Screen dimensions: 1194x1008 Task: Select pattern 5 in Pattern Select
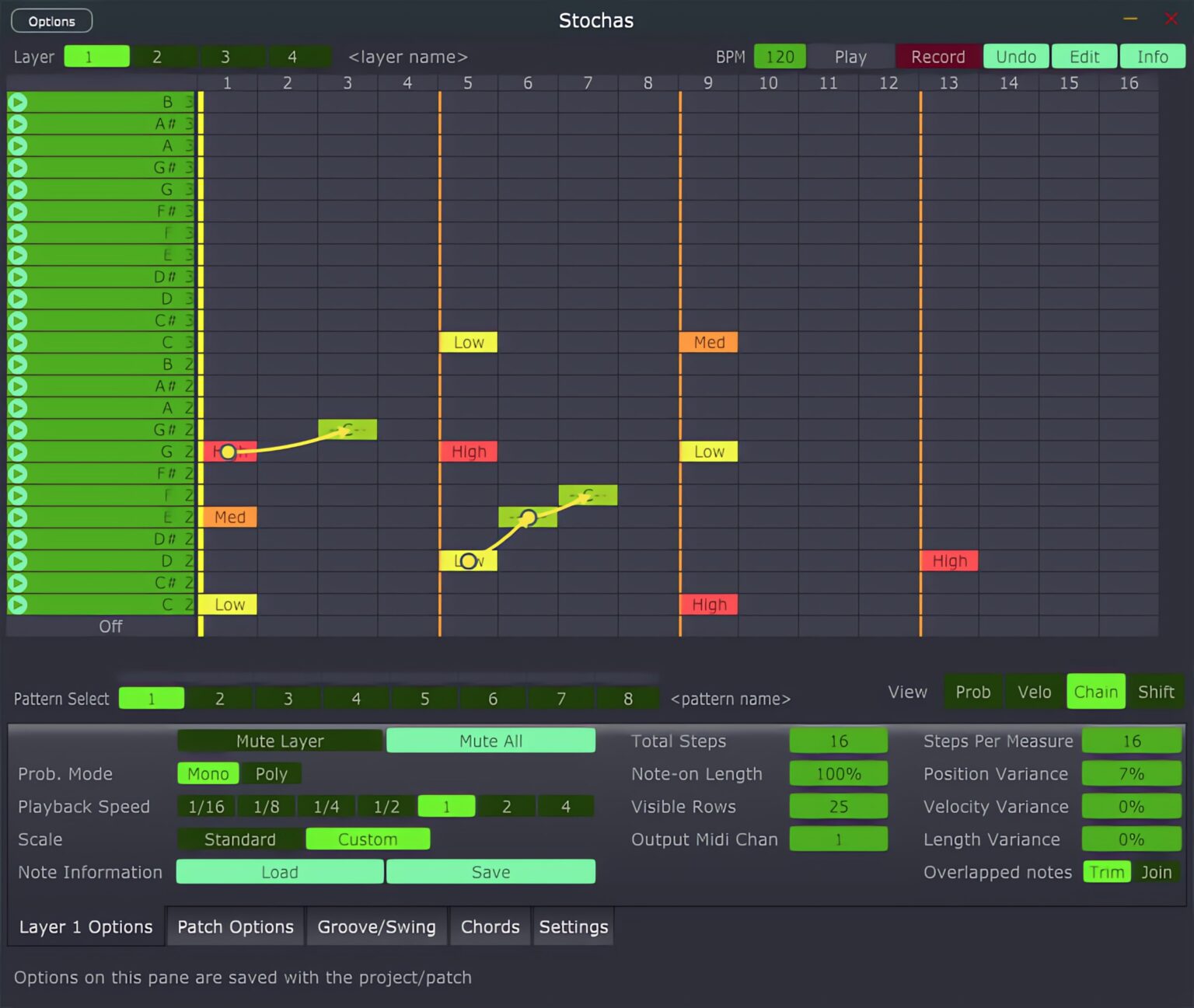424,698
